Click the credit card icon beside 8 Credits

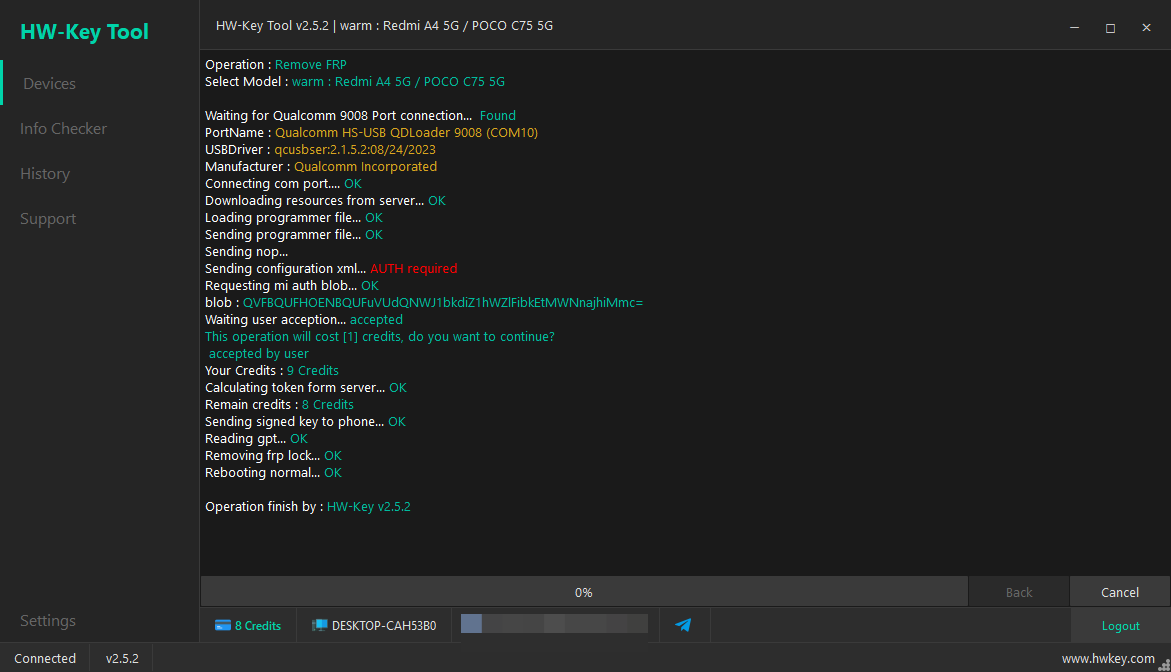coord(223,626)
